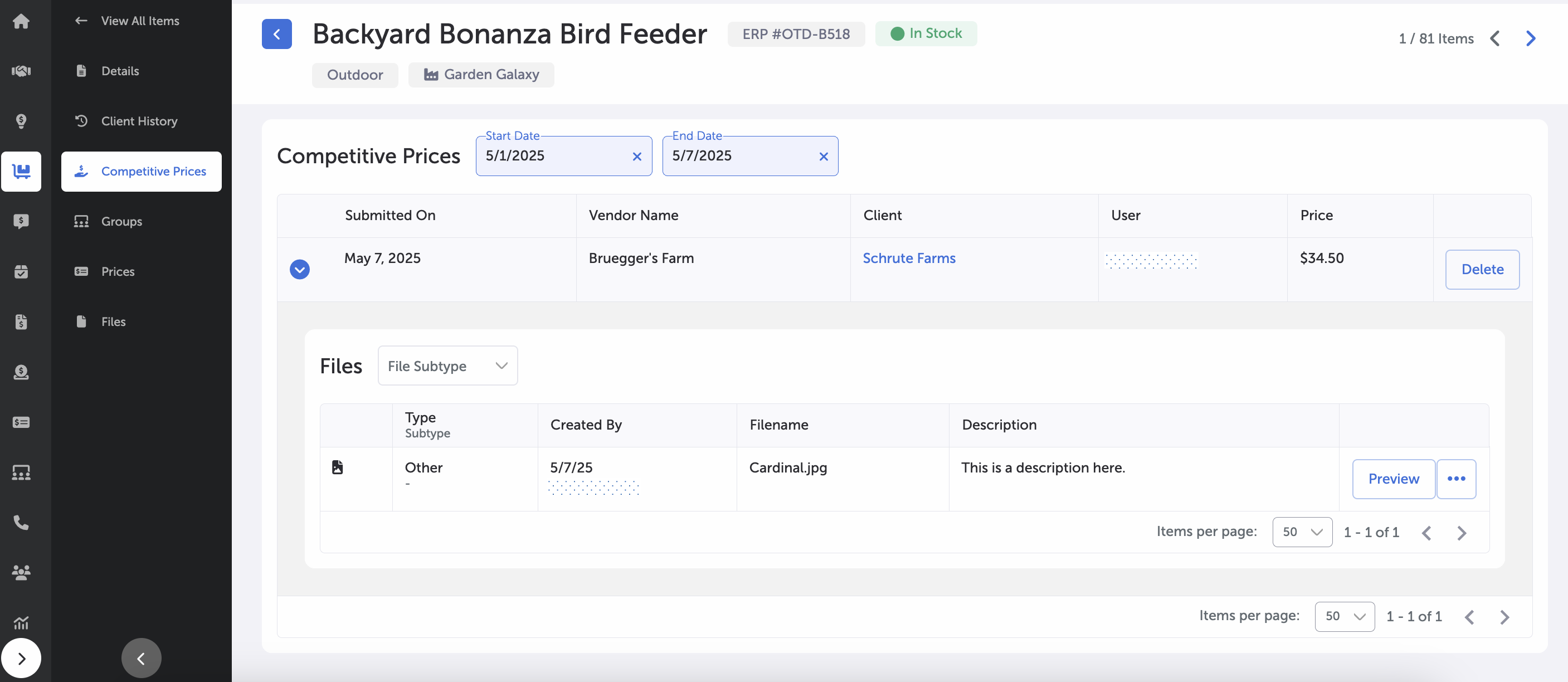
Task: Delete the Brueggers Farm price entry
Action: coord(1482,269)
